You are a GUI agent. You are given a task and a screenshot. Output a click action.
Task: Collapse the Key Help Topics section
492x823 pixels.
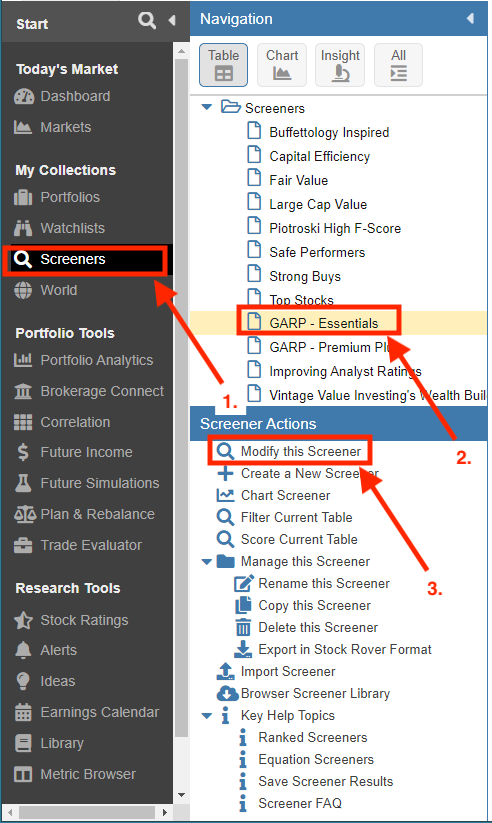coord(207,715)
